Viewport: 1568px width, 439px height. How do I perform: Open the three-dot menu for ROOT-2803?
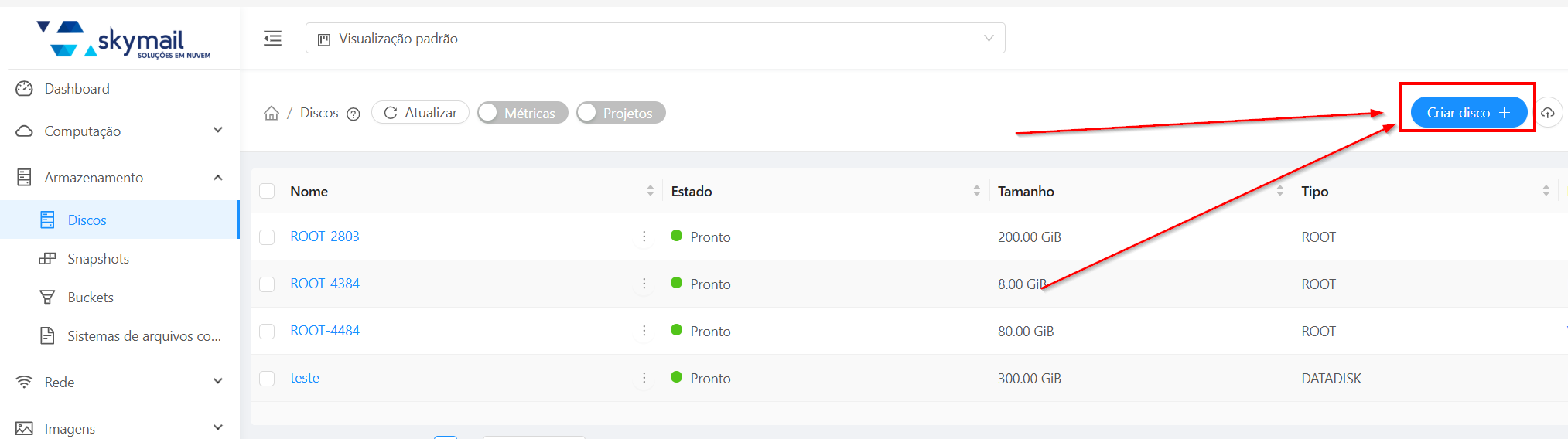(644, 237)
